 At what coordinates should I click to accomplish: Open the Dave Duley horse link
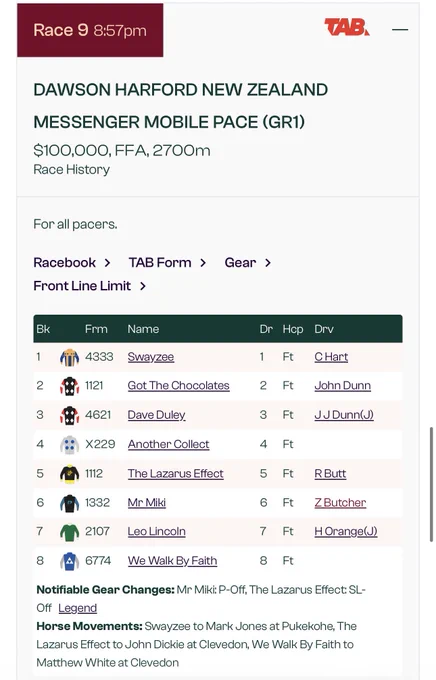tap(156, 415)
